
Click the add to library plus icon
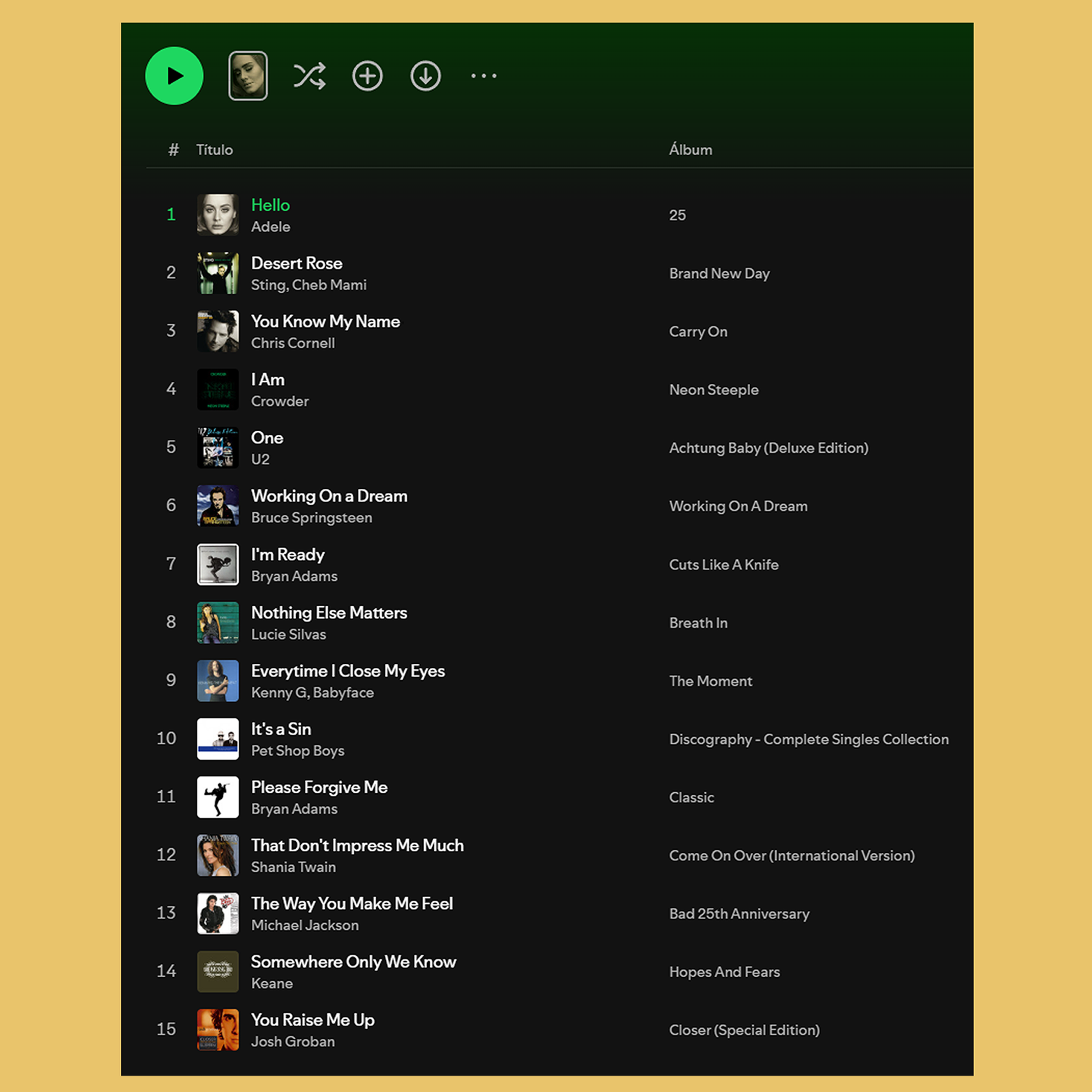tap(368, 76)
